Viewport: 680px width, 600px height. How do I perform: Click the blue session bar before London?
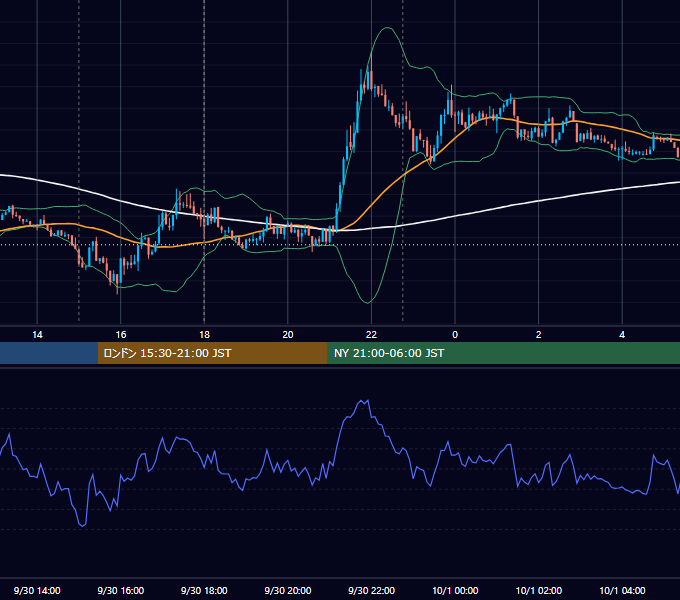[49, 353]
